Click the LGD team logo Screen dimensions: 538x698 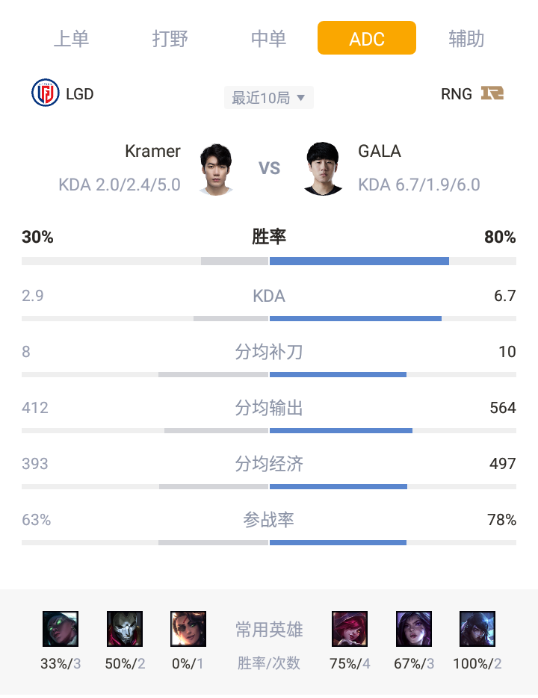coord(45,93)
